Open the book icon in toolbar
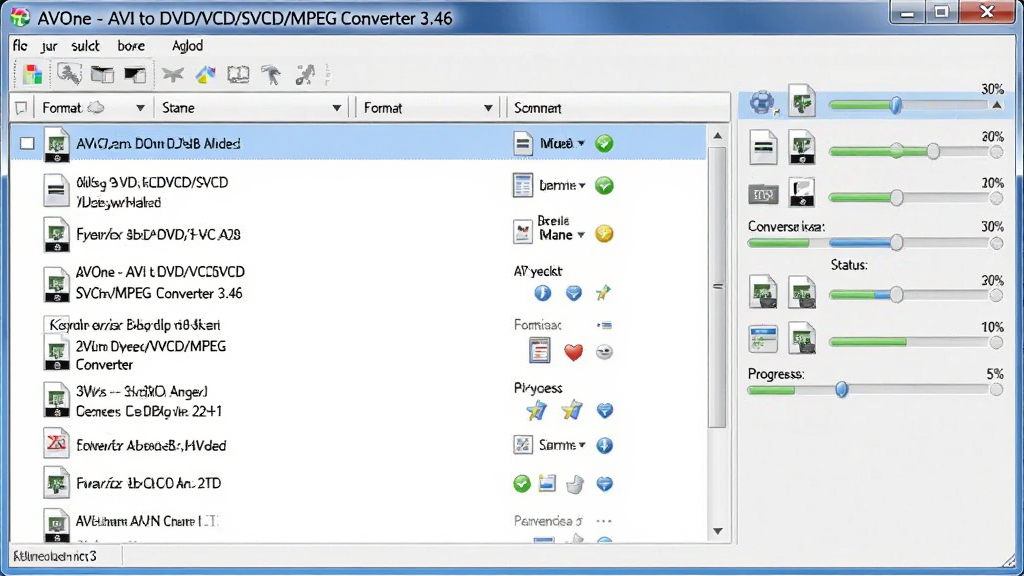 [238, 74]
